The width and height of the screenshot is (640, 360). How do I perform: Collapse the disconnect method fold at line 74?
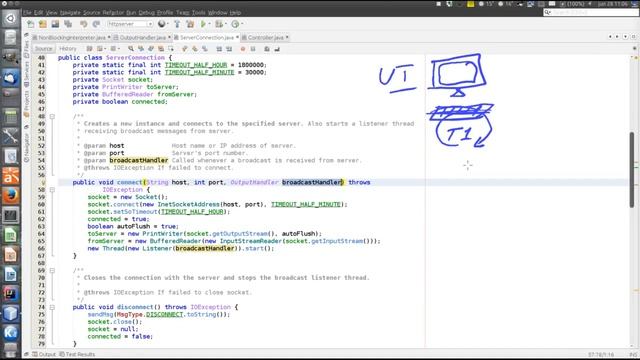[x=52, y=307]
